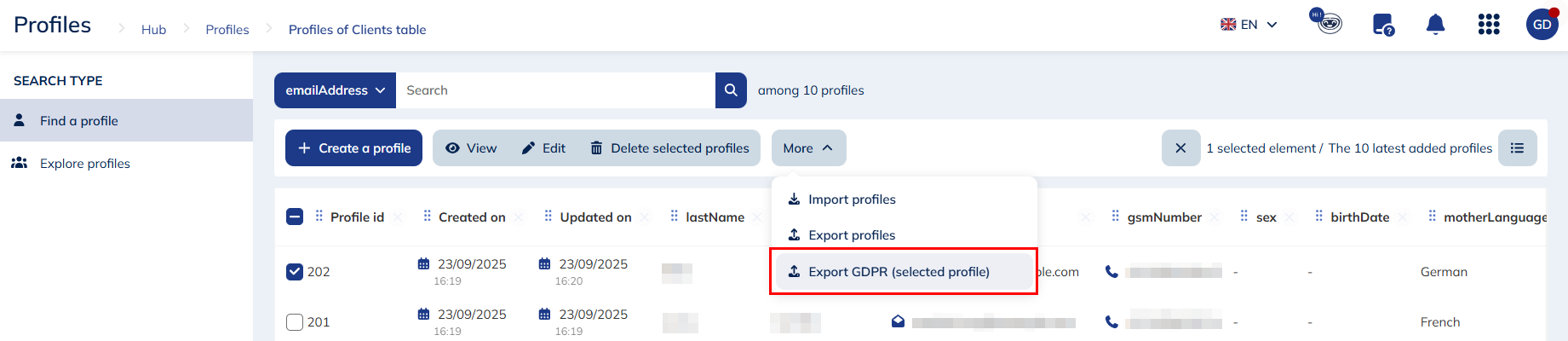Grab the gsmNumber column drag handle
Image resolution: width=1568 pixels, height=341 pixels.
[1116, 217]
